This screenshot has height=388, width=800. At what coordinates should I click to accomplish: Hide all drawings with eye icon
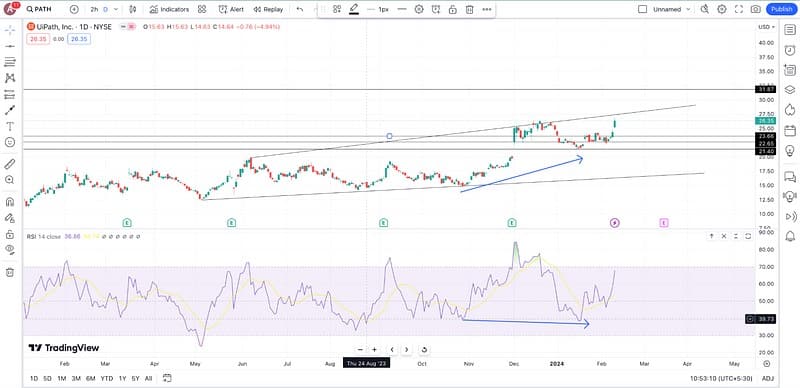click(10, 250)
